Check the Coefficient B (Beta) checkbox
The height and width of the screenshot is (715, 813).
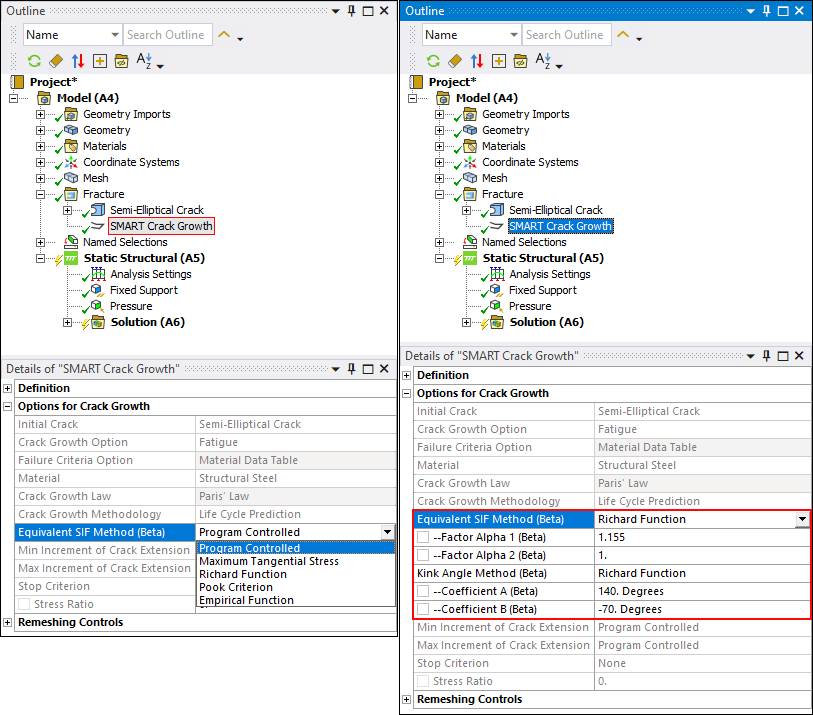[x=424, y=610]
